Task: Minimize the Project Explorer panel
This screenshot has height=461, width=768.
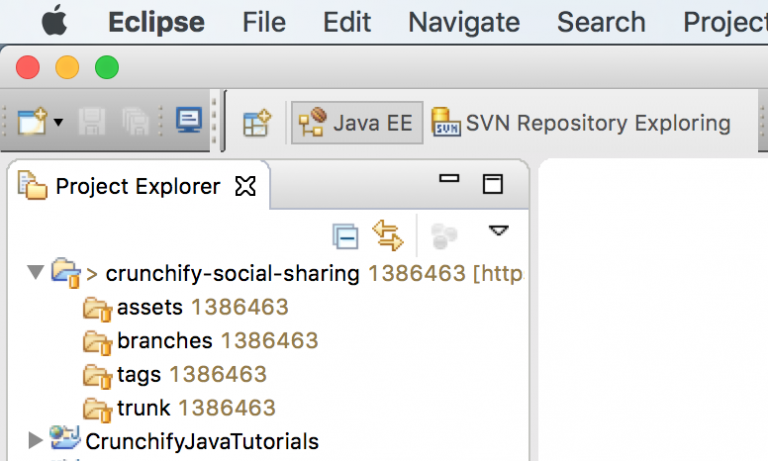Action: [449, 180]
